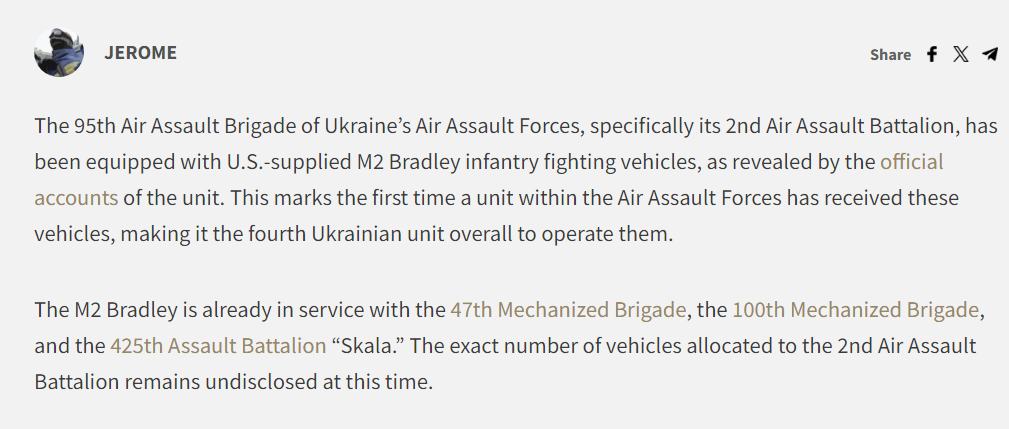Share the article on Facebook
This screenshot has height=429, width=1009.
pyautogui.click(x=932, y=55)
